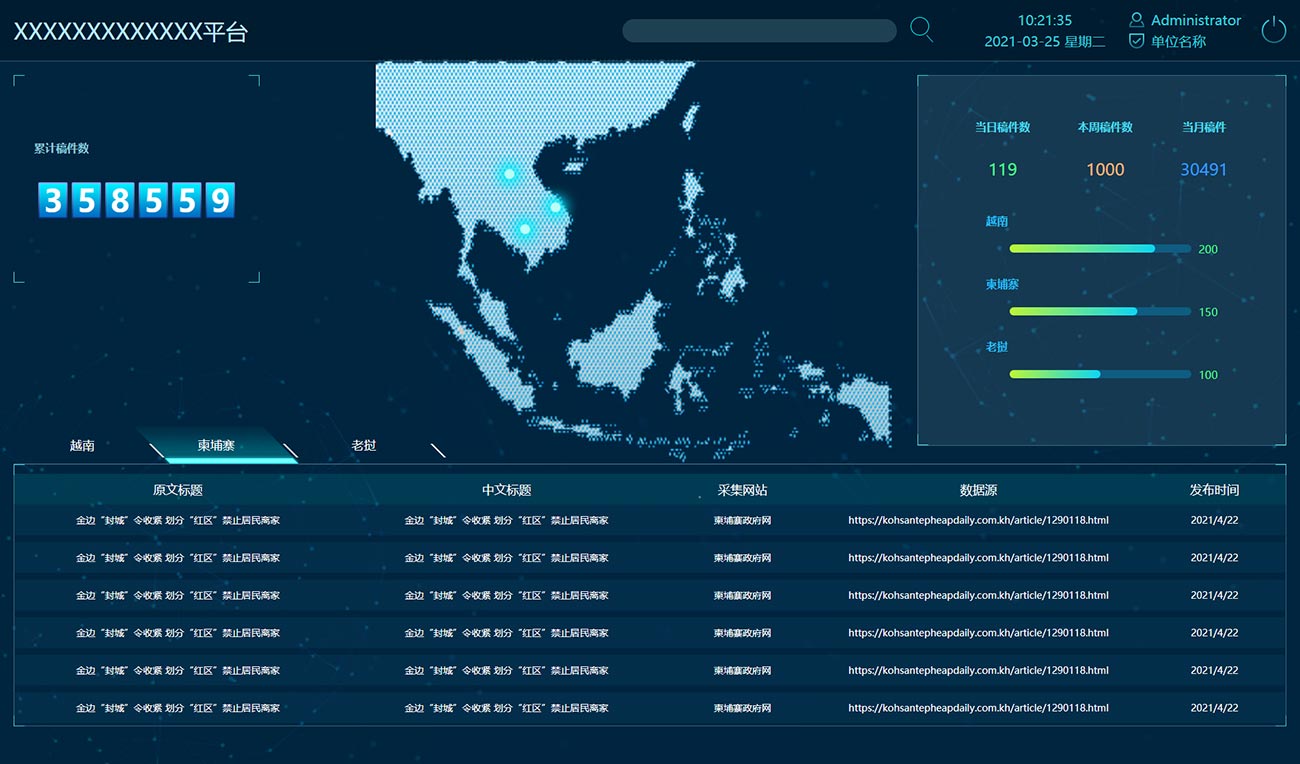
Task: Click the shield icon next to 单位名称
Action: click(x=1136, y=41)
